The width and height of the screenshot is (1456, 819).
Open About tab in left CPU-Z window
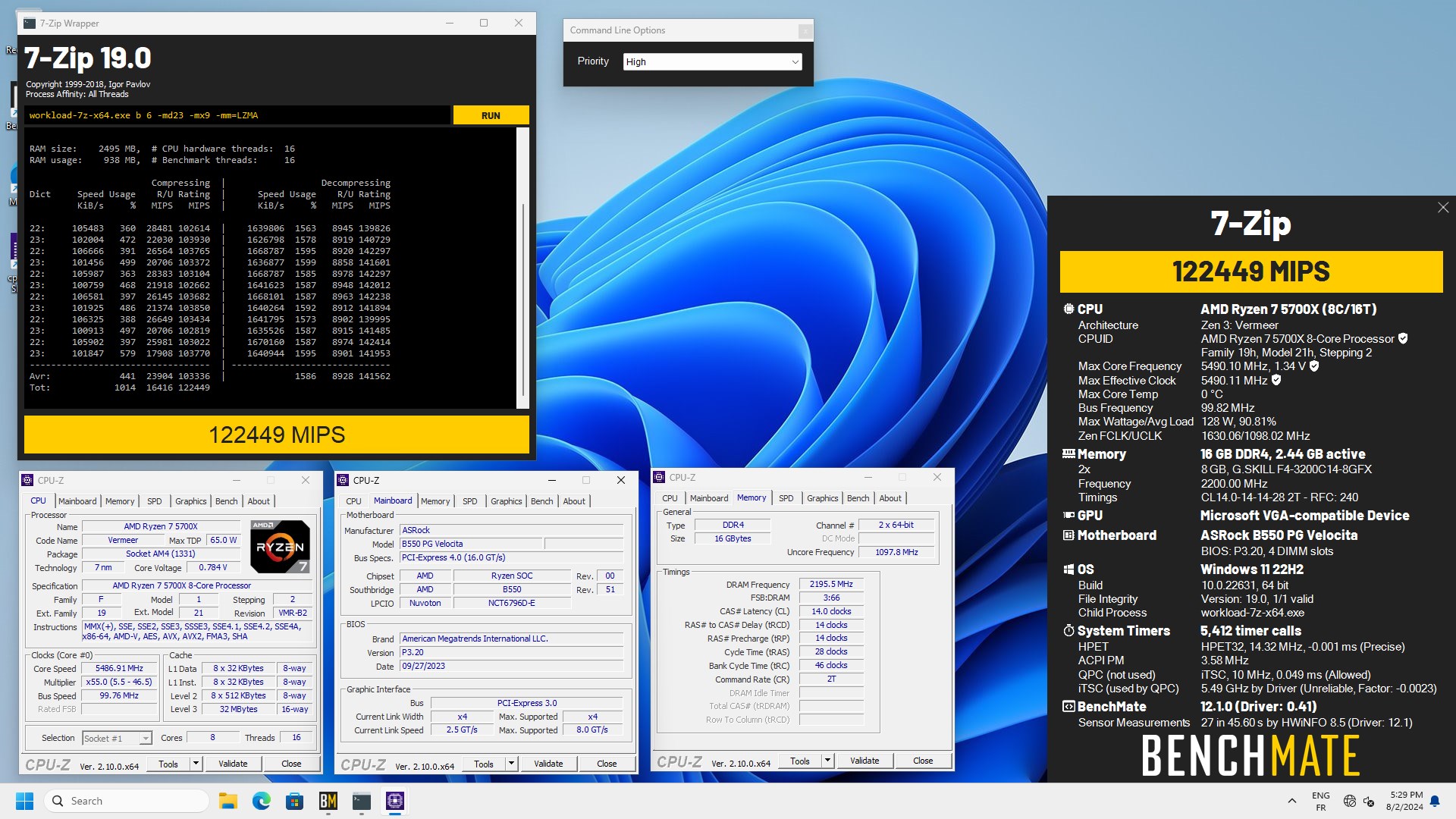(259, 501)
